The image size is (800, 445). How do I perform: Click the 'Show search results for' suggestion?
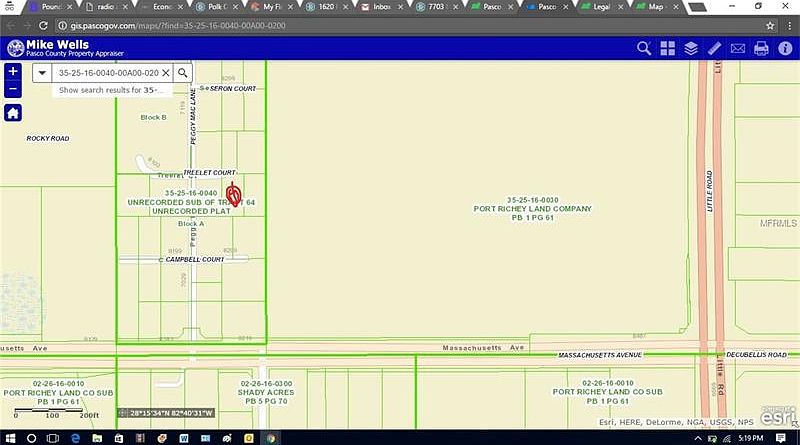pos(110,90)
